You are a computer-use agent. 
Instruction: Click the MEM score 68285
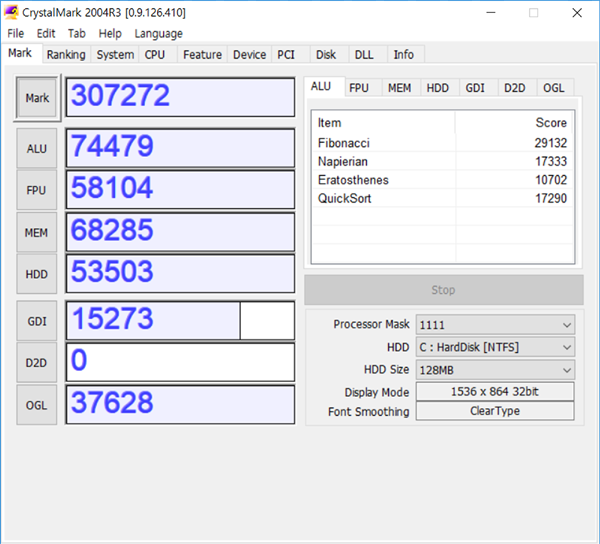pos(180,232)
